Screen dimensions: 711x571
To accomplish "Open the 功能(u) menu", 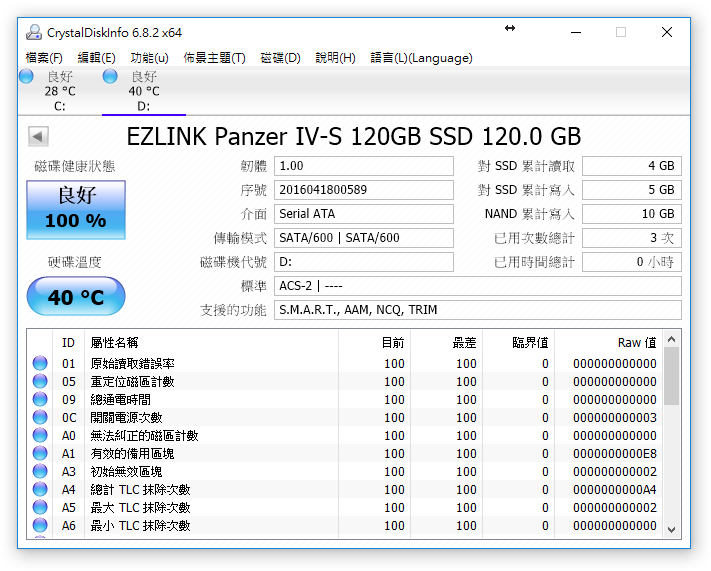I will 150,58.
